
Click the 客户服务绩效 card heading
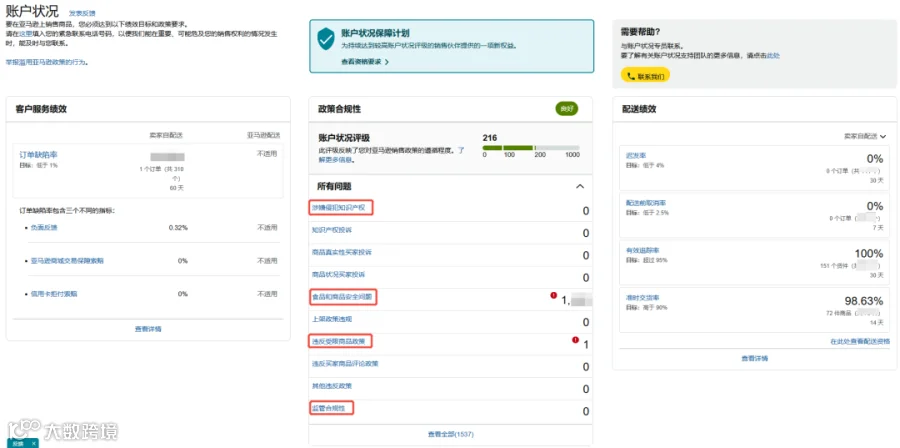pyautogui.click(x=41, y=109)
